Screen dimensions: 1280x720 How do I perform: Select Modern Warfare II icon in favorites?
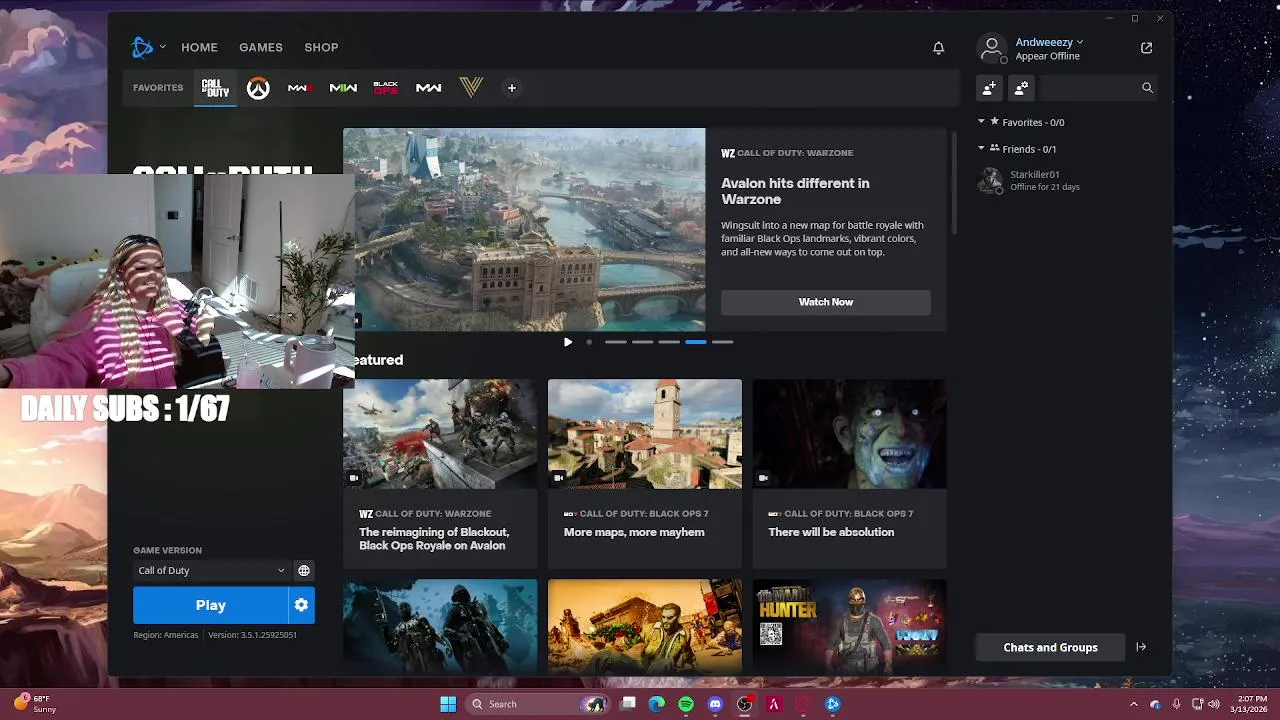[x=343, y=88]
